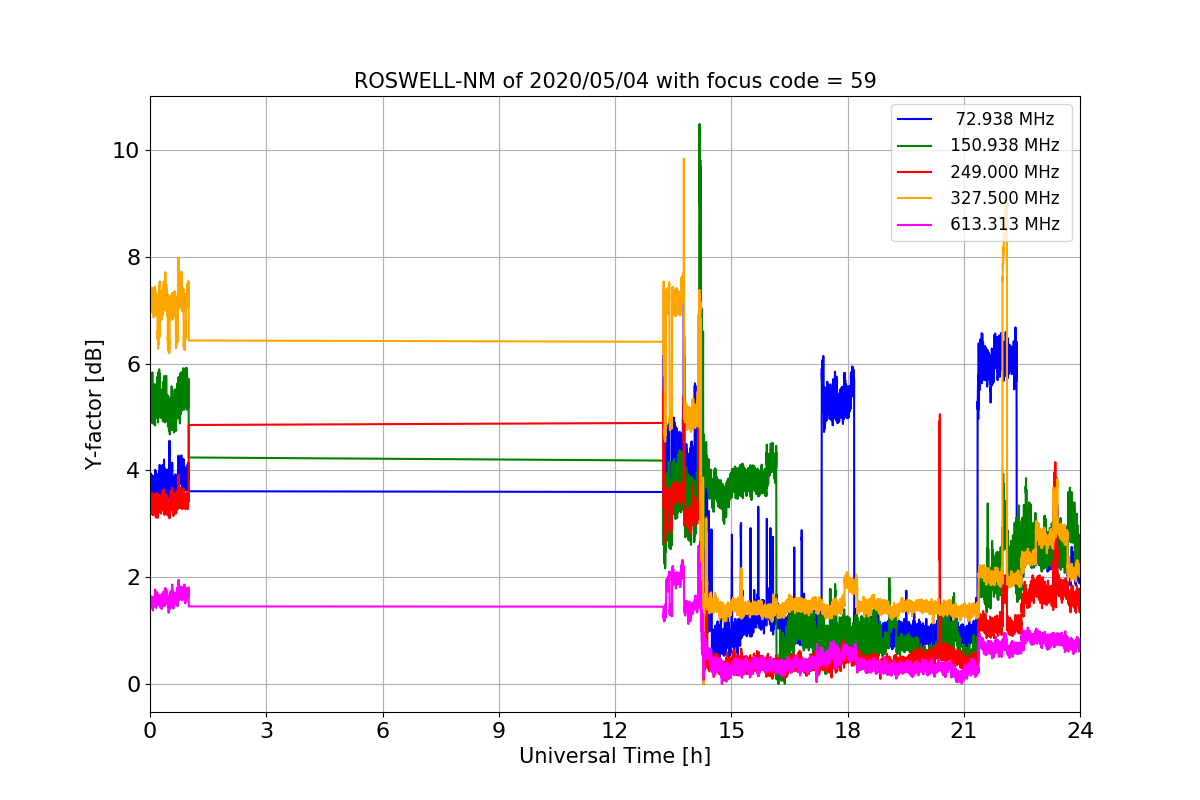Viewport: 1200px width, 800px height.
Task: Click the blue line swatch in legend
Action: tap(915, 120)
